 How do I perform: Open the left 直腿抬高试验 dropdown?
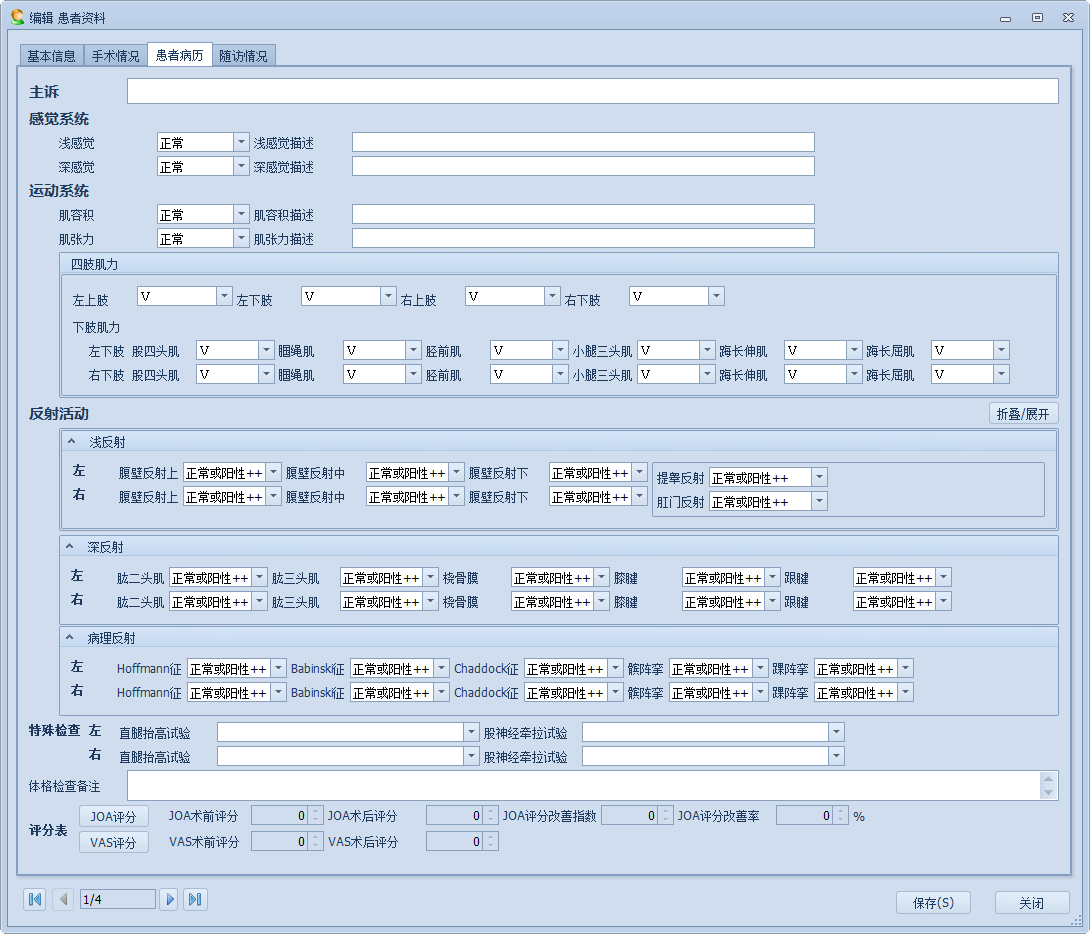(471, 732)
